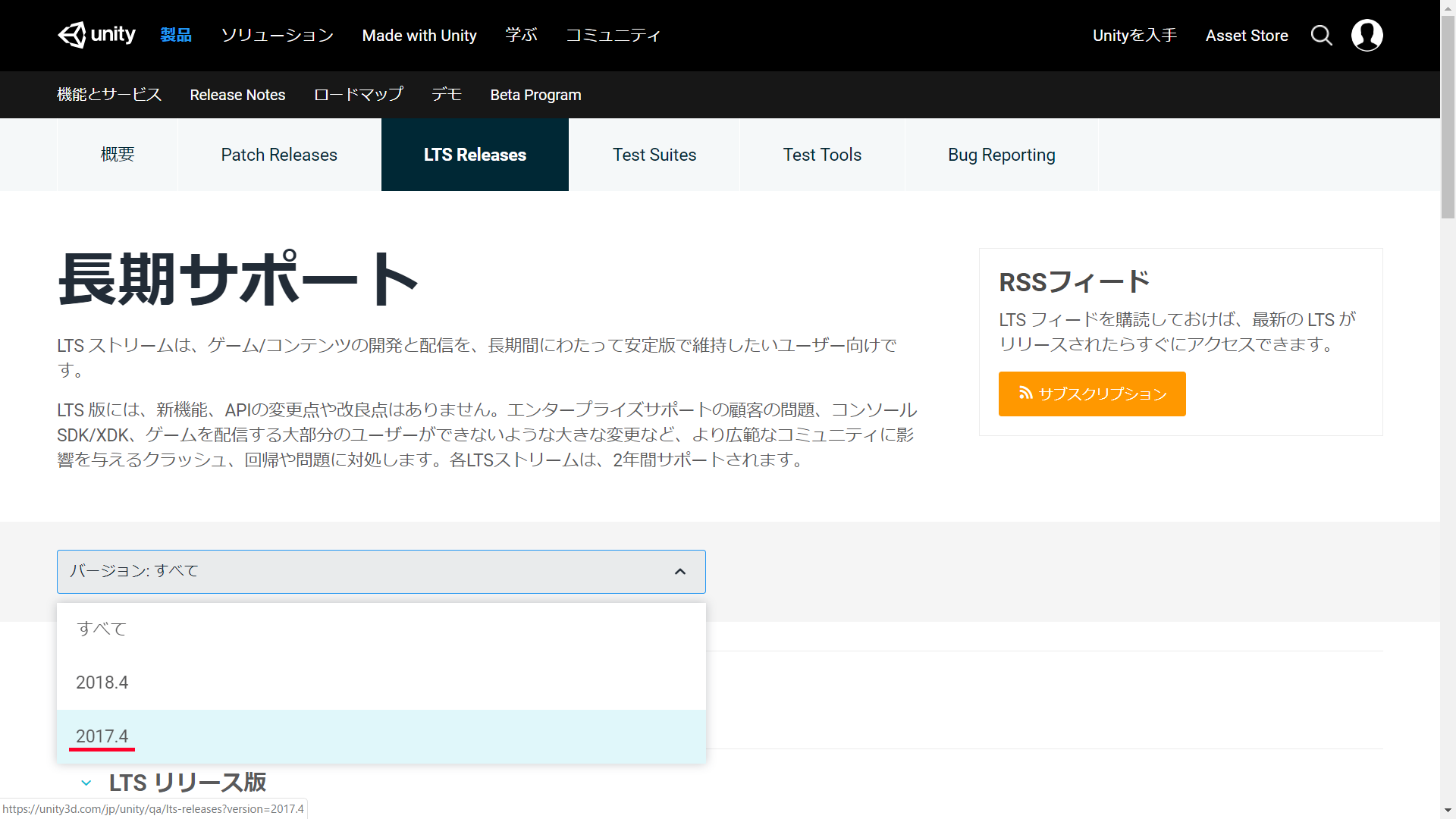The width and height of the screenshot is (1456, 819).
Task: Click the サブスクリプション RSS button
Action: tap(1092, 394)
